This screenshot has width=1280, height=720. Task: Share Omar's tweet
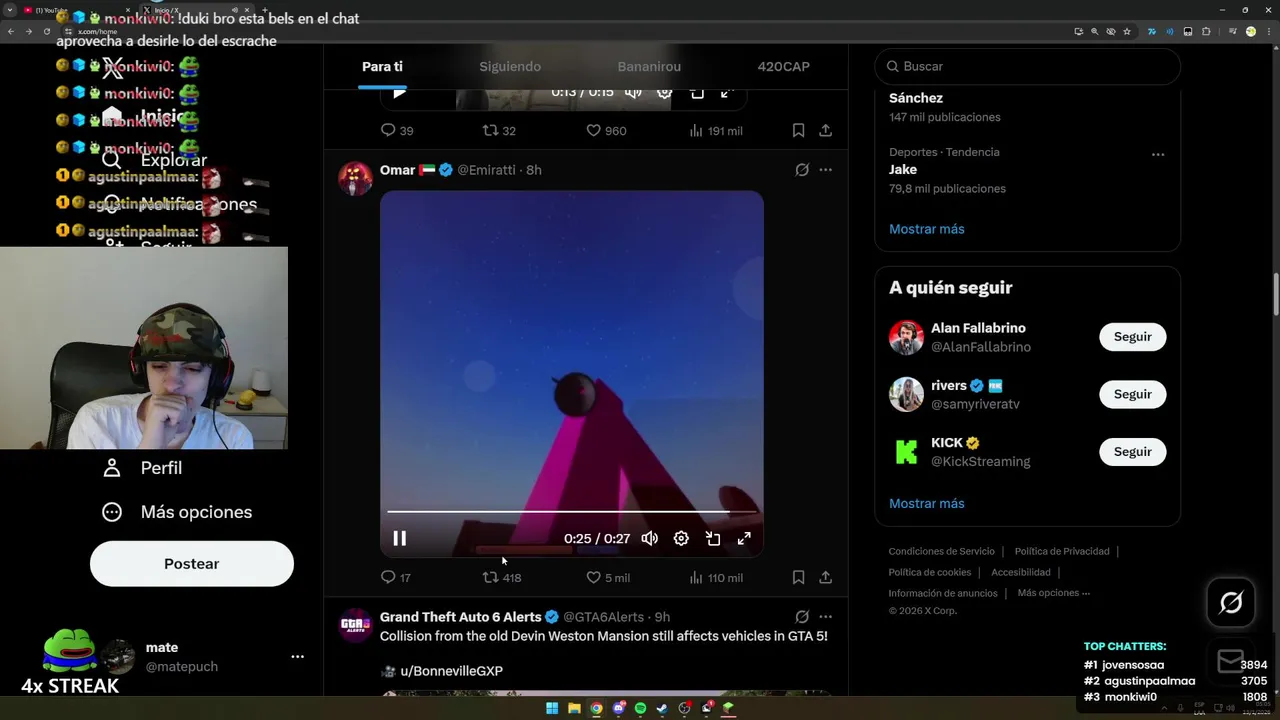click(825, 577)
